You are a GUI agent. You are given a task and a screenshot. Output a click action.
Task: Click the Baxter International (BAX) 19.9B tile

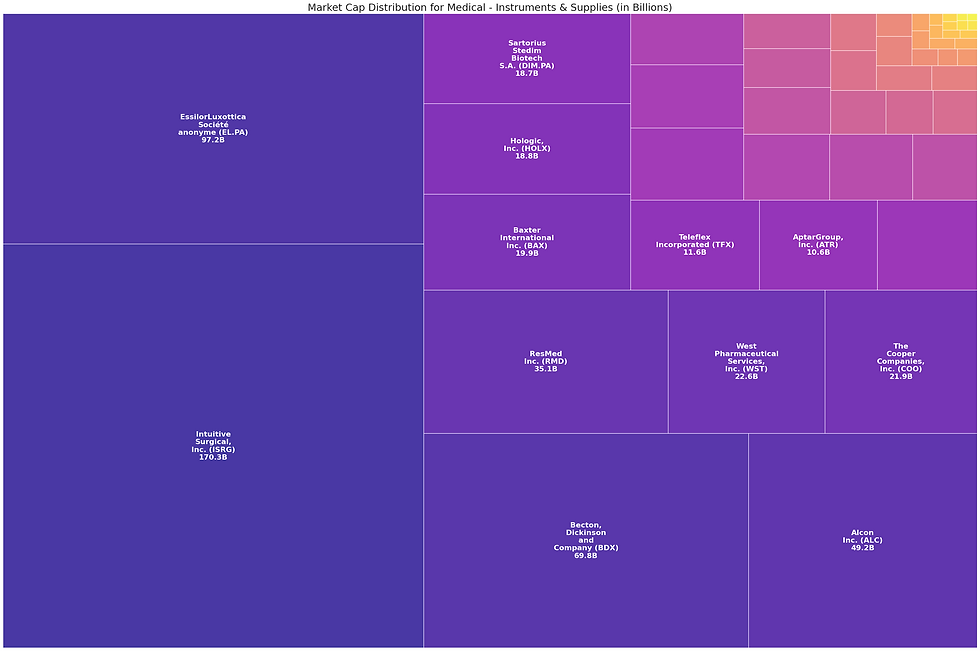click(x=527, y=242)
